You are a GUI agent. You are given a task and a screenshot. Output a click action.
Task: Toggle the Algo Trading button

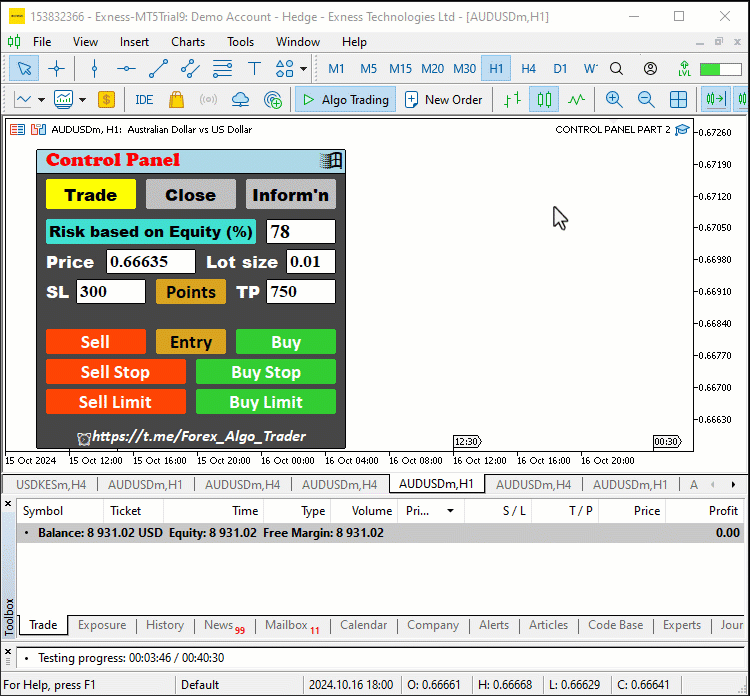pyautogui.click(x=345, y=99)
